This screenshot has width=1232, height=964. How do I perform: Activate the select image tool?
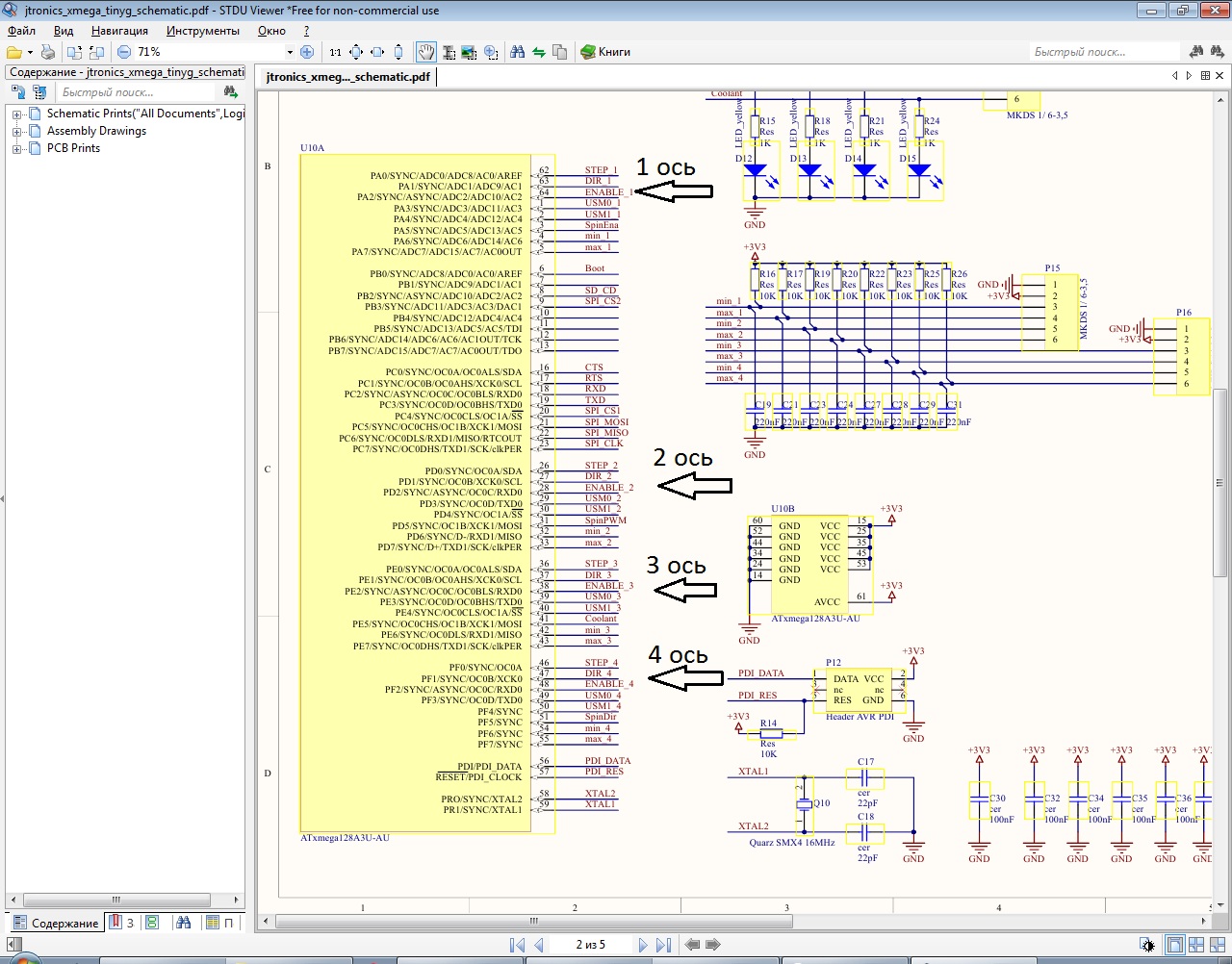pyautogui.click(x=469, y=52)
